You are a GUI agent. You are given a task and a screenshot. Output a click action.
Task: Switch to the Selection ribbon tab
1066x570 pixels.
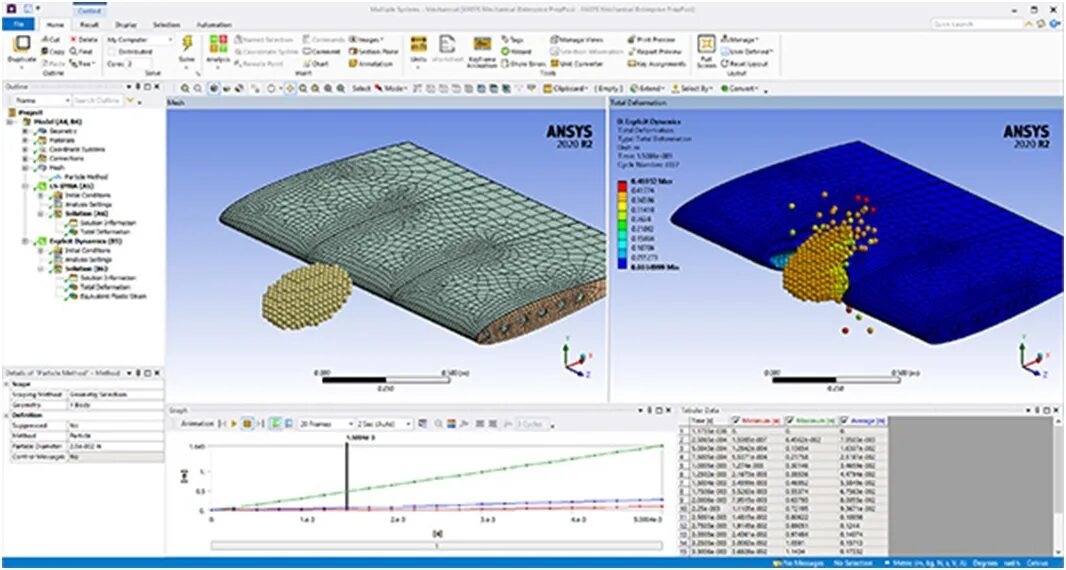pos(166,24)
